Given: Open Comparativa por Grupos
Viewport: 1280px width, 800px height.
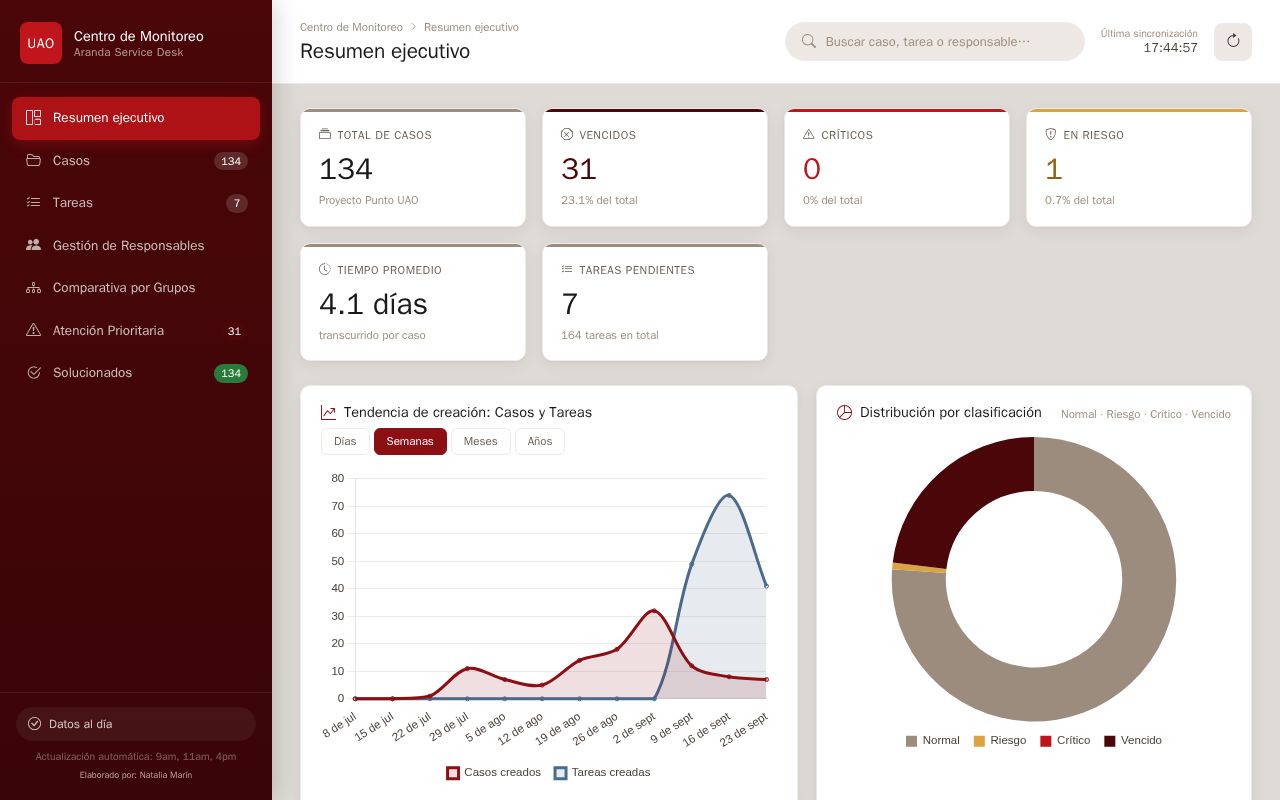Looking at the screenshot, I should pos(136,288).
